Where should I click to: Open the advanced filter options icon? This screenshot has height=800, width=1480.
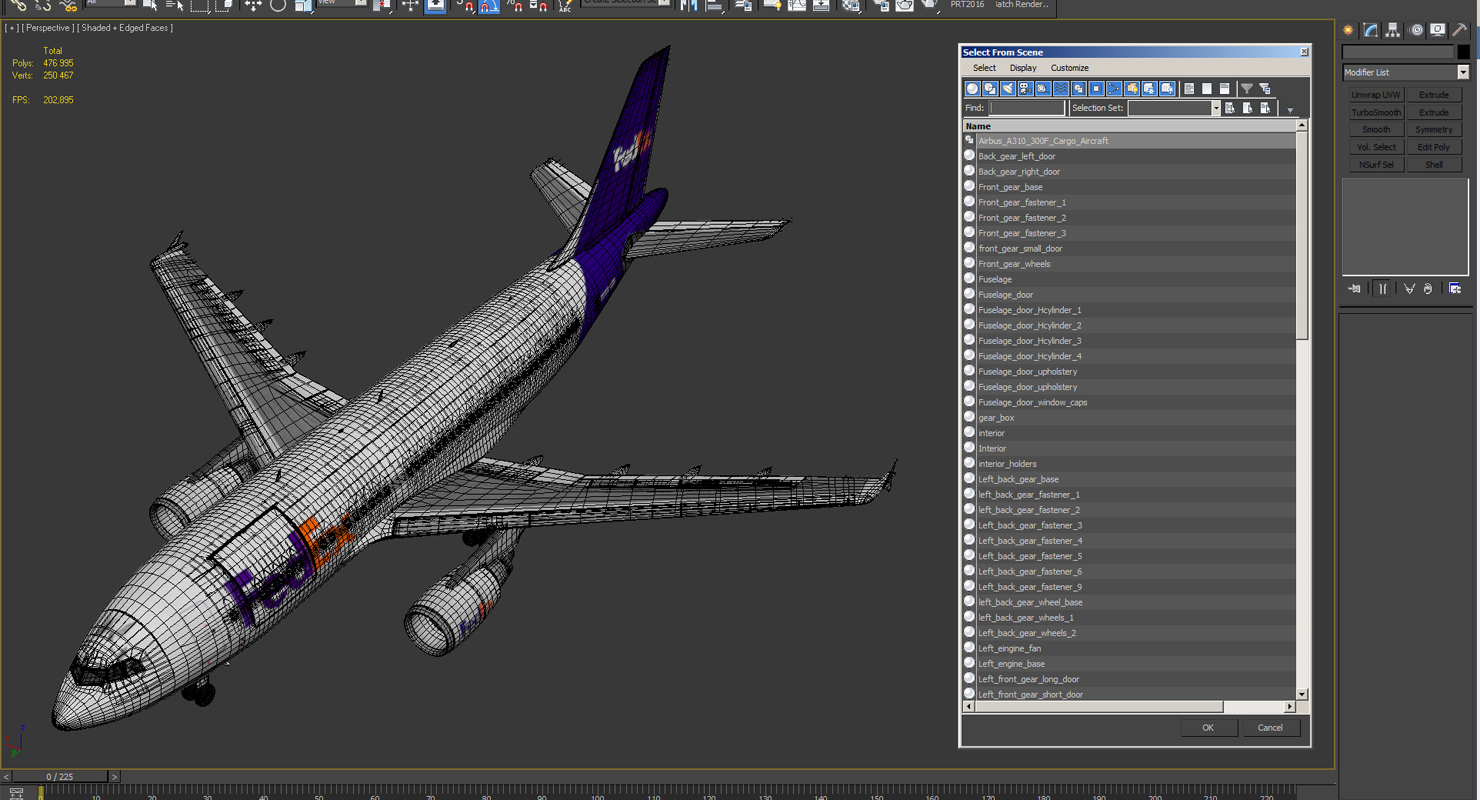(x=1265, y=89)
